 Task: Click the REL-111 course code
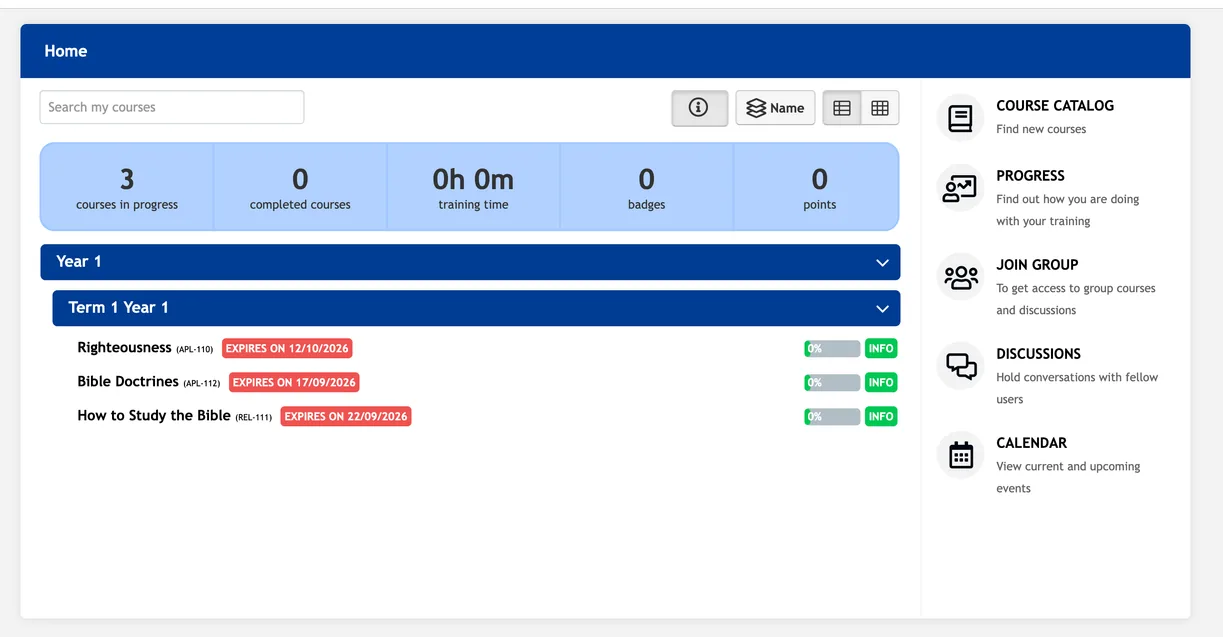(254, 418)
